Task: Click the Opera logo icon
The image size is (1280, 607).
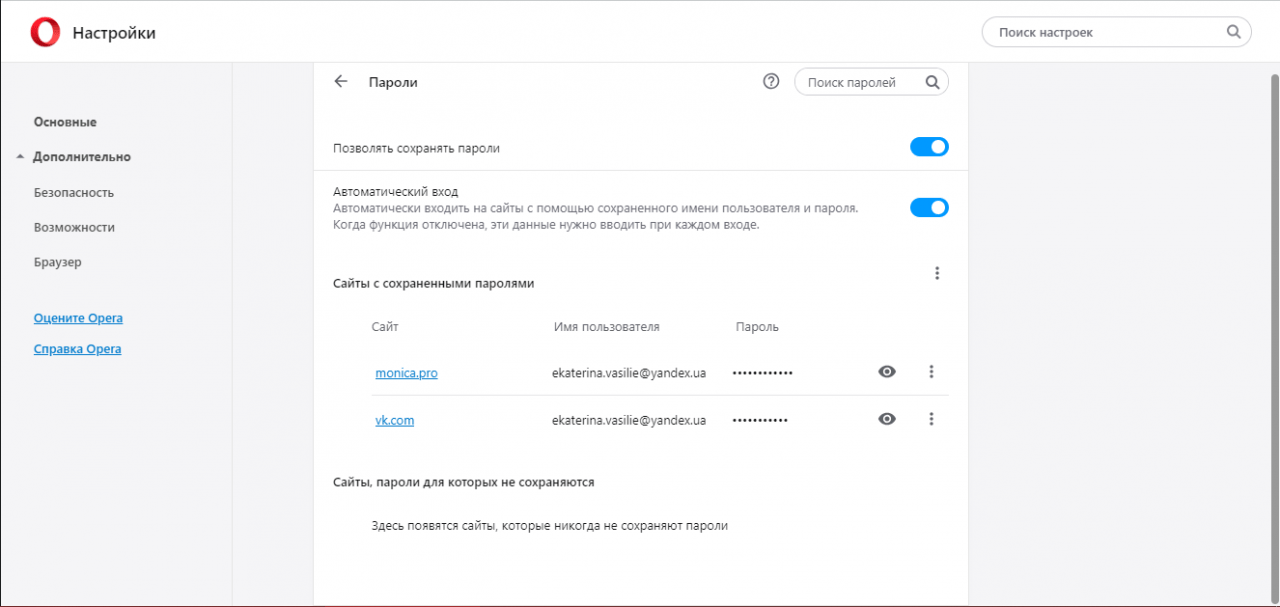Action: [x=45, y=33]
